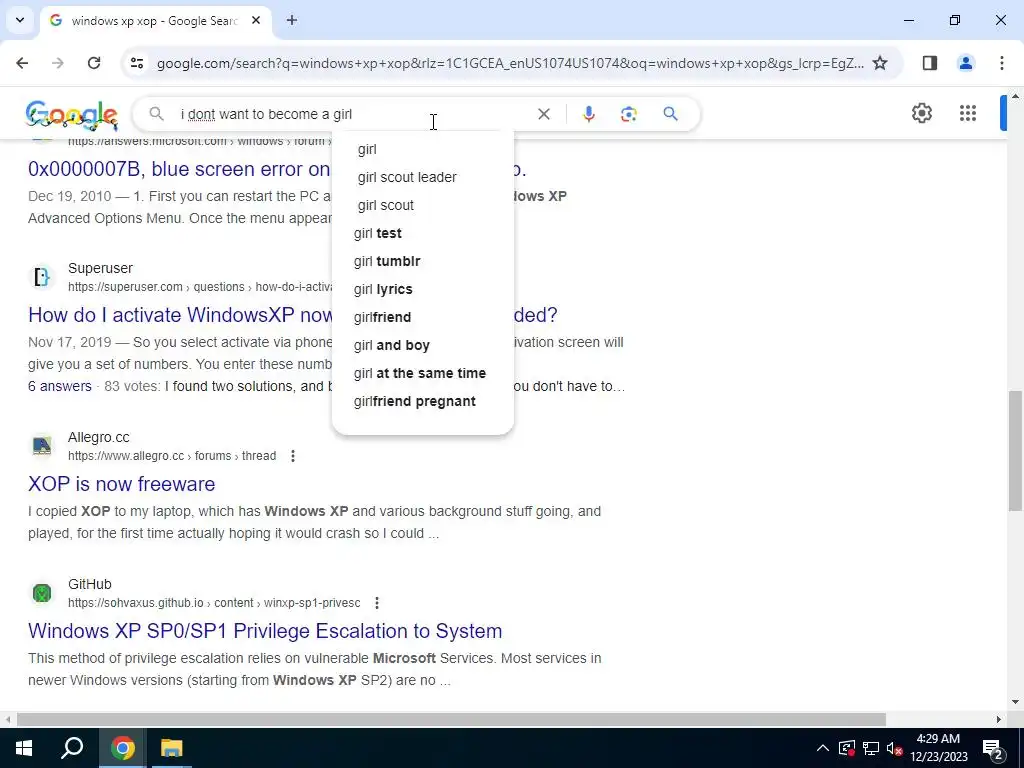Bookmark this page with the star icon
Viewport: 1024px width, 768px height.
click(x=880, y=63)
